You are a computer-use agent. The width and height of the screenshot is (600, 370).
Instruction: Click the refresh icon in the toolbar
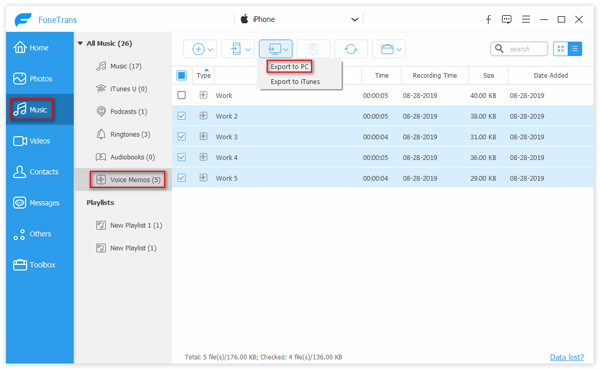click(x=351, y=49)
